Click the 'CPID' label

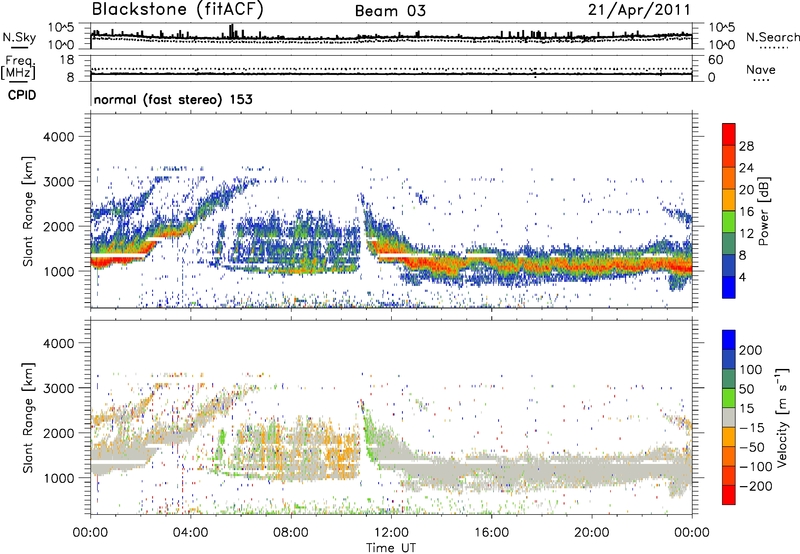point(22,95)
